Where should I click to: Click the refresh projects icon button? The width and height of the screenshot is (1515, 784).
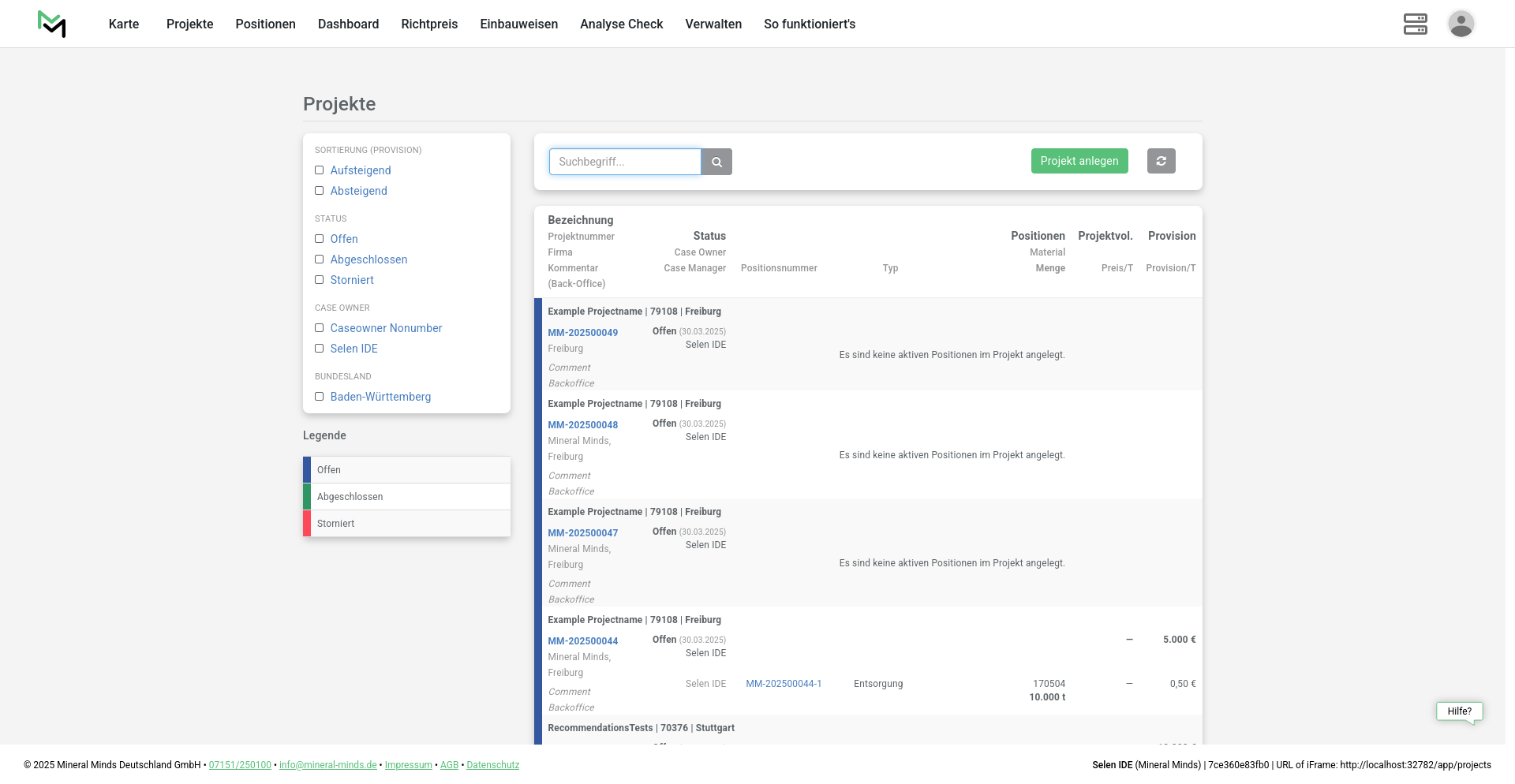pos(1161,161)
